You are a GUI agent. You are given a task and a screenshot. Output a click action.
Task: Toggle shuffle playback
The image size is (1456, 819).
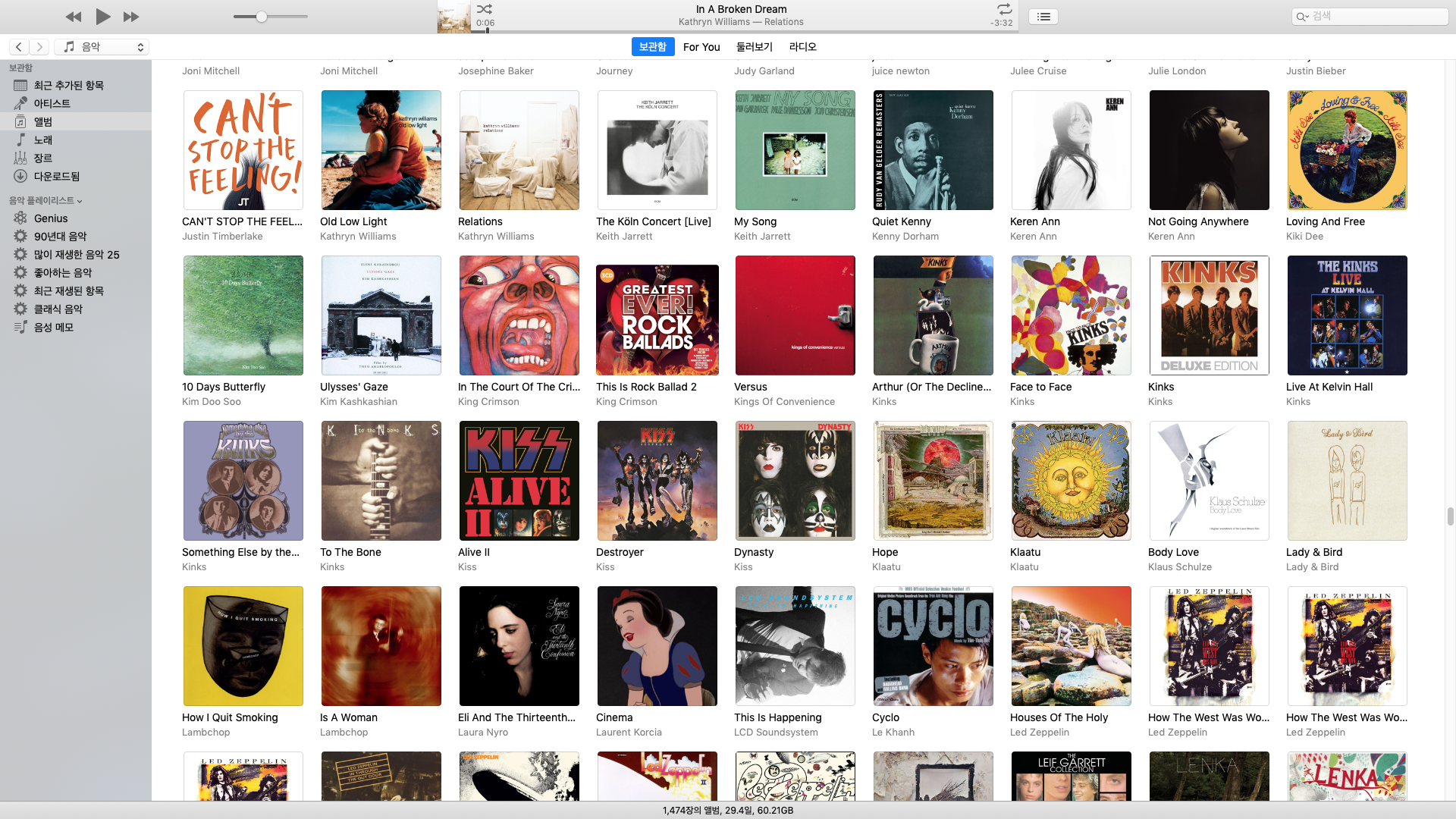(485, 9)
